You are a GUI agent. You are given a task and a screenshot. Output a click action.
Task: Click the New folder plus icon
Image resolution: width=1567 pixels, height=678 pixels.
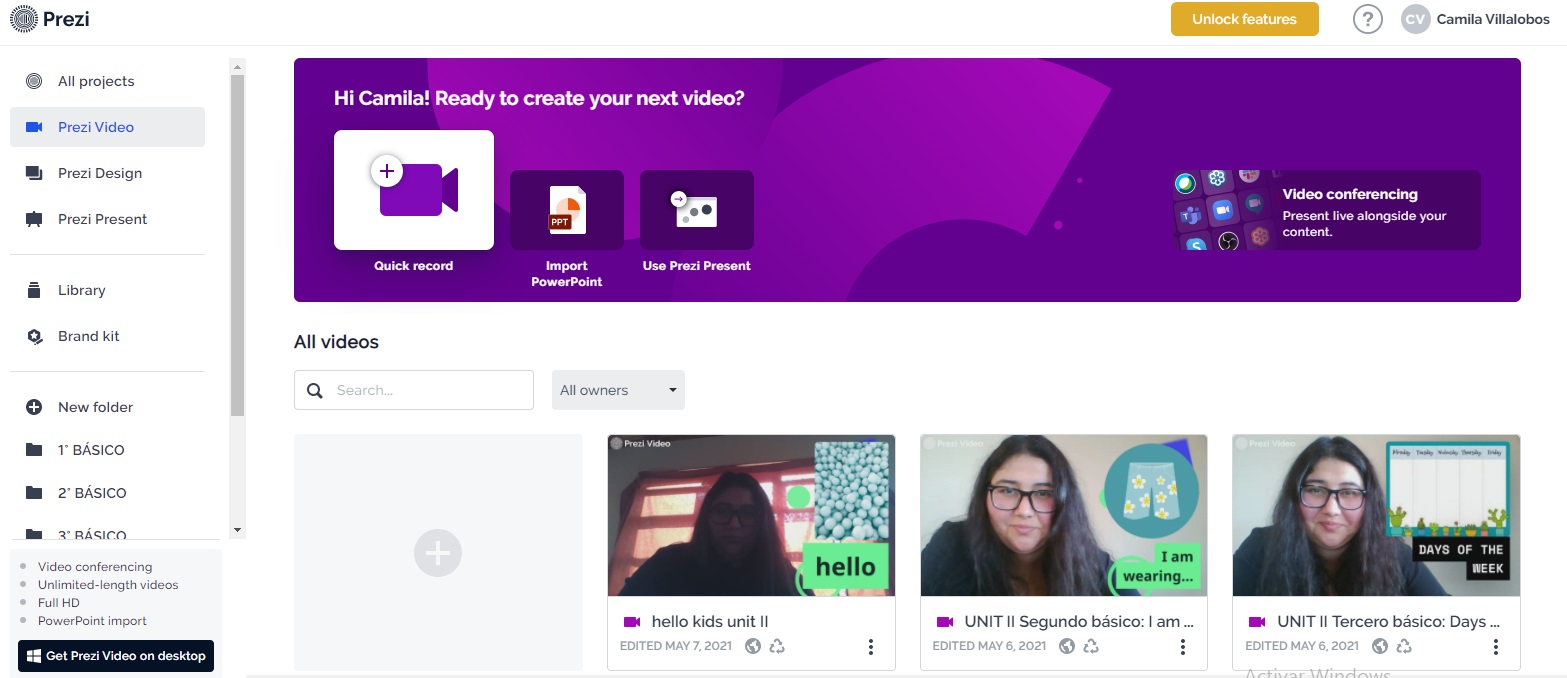tap(34, 407)
